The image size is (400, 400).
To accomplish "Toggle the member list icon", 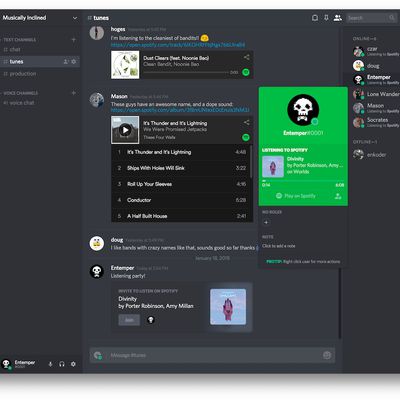I will coord(338,18).
